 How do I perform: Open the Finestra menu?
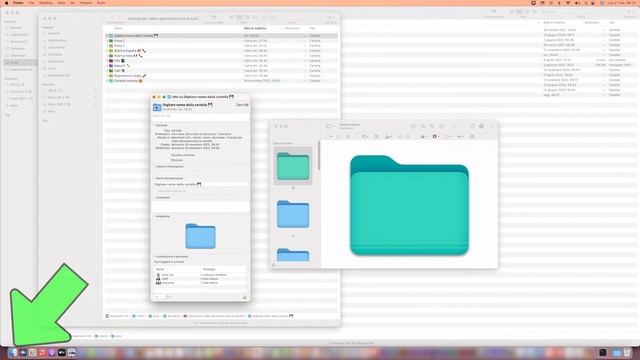tap(86, 3)
